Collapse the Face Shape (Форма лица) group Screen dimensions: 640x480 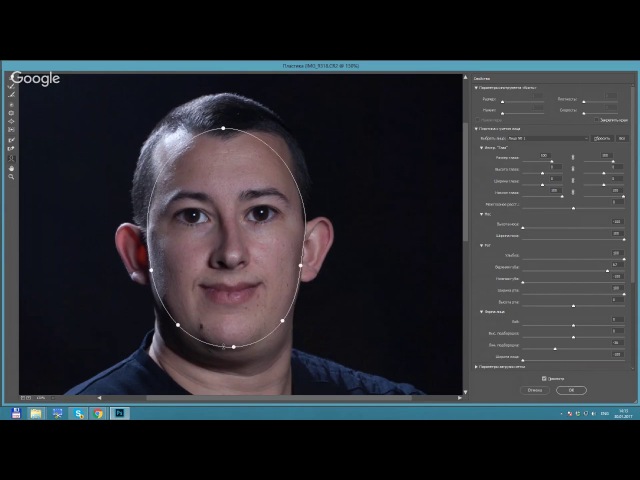click(481, 311)
